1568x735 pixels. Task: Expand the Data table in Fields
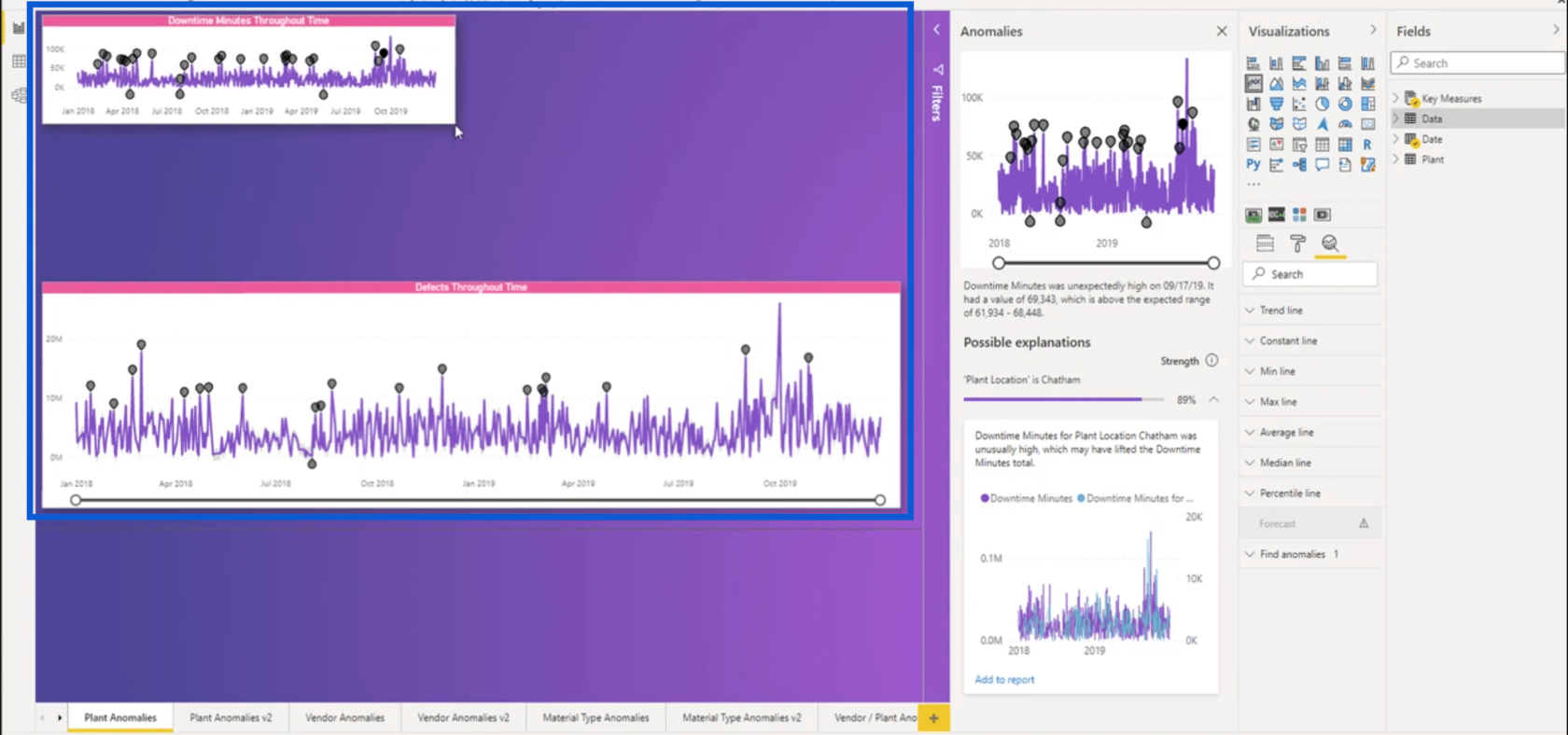point(1396,118)
